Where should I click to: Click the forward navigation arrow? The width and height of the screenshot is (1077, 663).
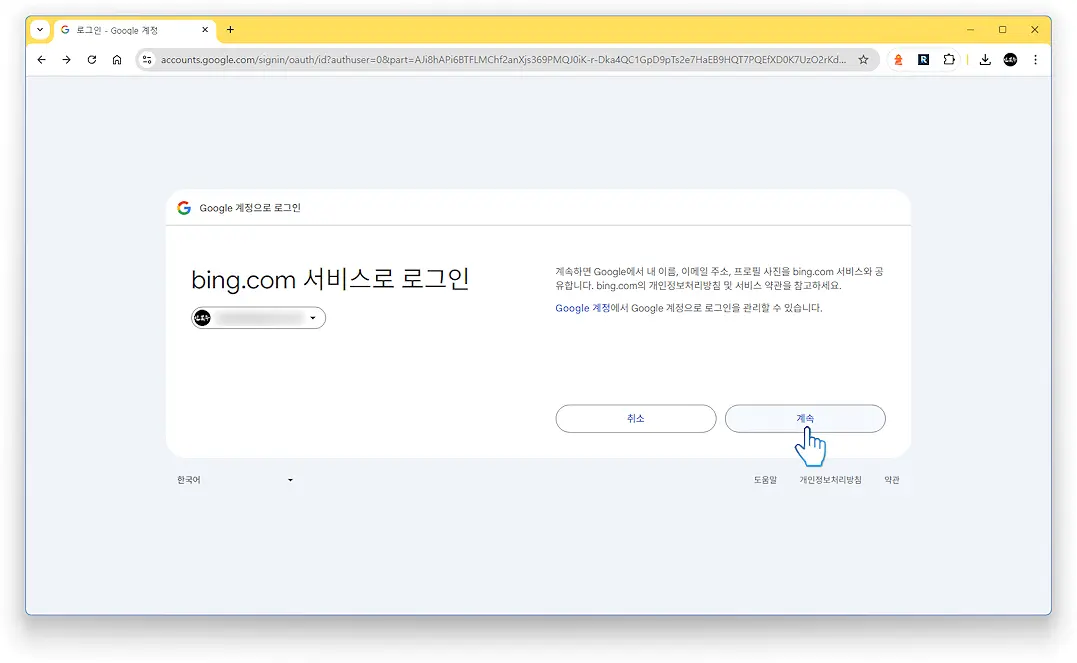tap(66, 59)
